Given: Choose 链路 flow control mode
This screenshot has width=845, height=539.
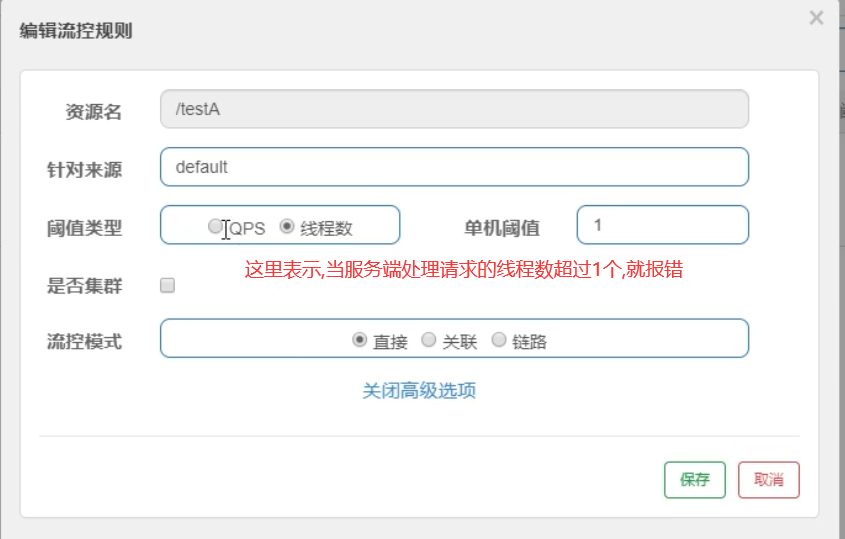Looking at the screenshot, I should coord(499,340).
